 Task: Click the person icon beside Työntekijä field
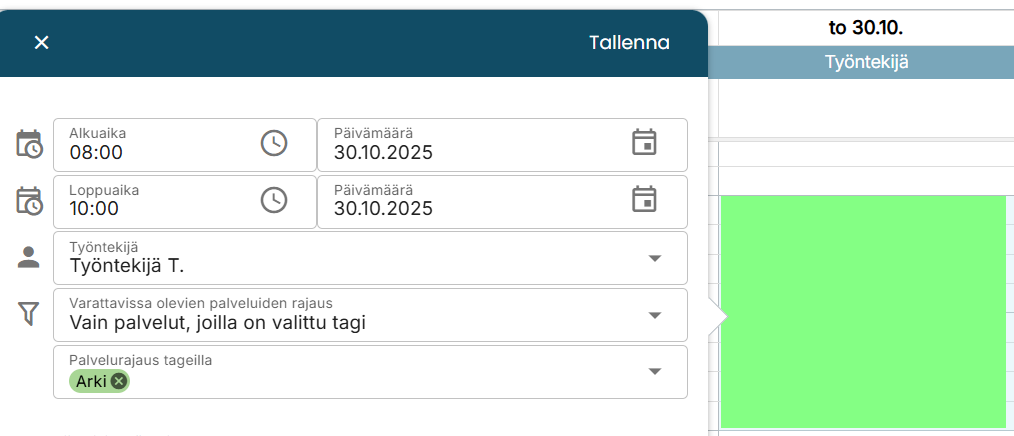click(x=29, y=257)
